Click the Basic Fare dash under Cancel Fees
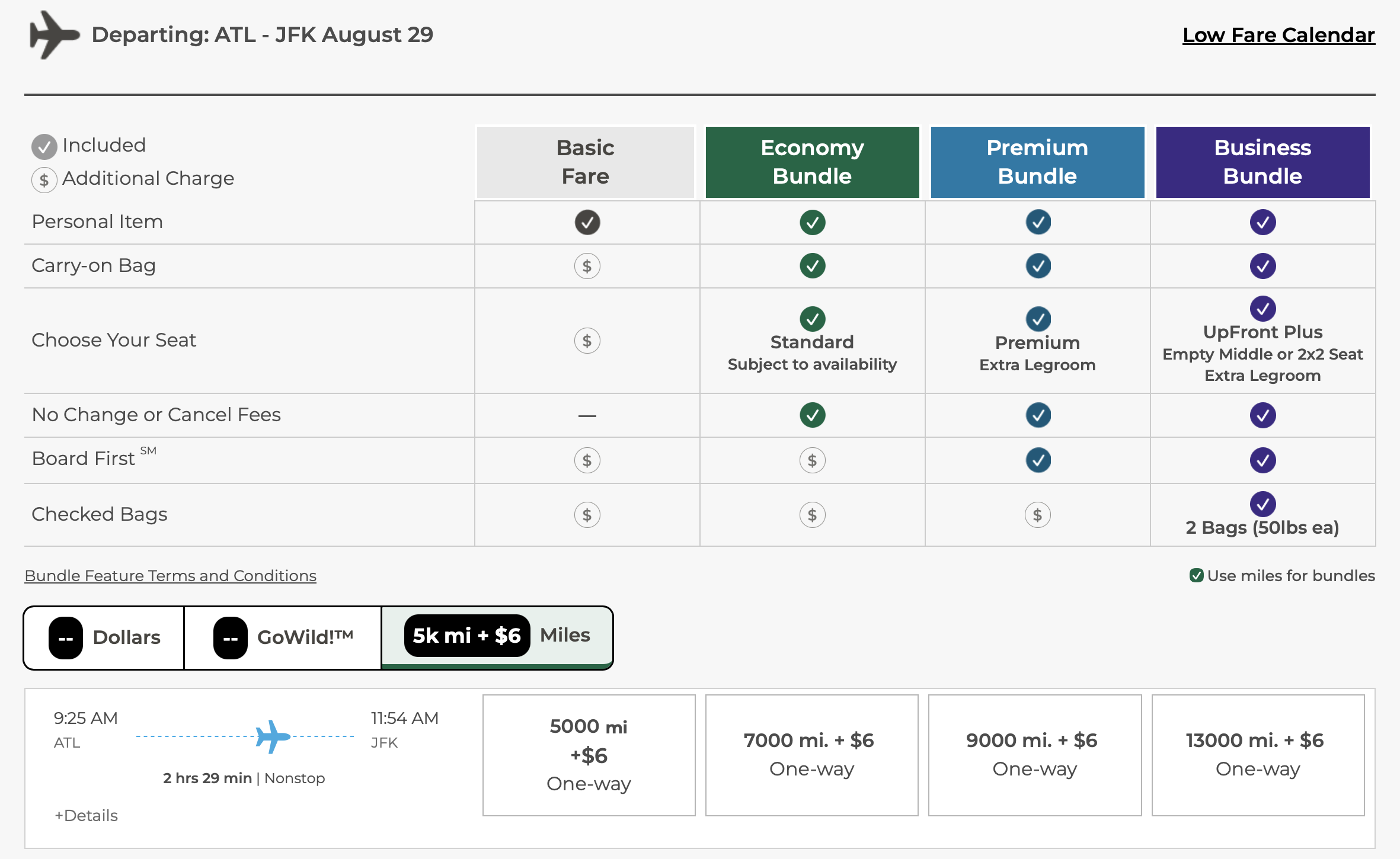Viewport: 1400px width, 859px height. point(587,416)
